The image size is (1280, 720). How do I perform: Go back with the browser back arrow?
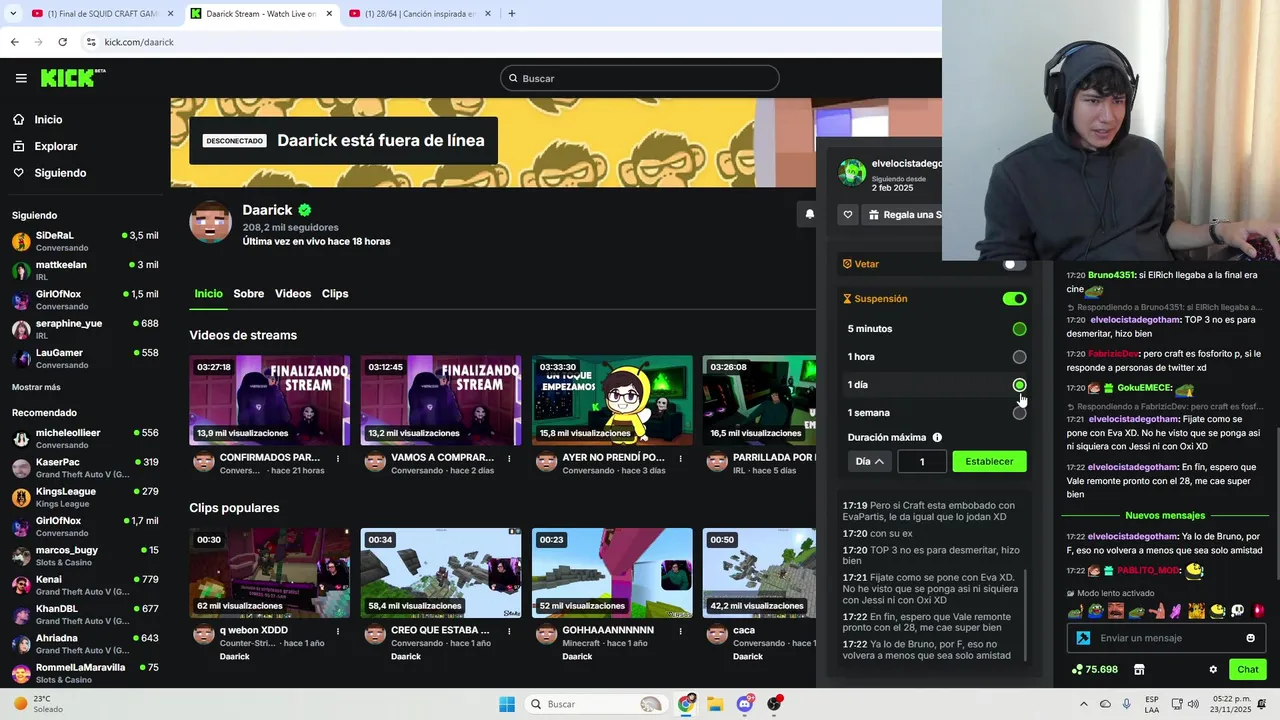[15, 42]
